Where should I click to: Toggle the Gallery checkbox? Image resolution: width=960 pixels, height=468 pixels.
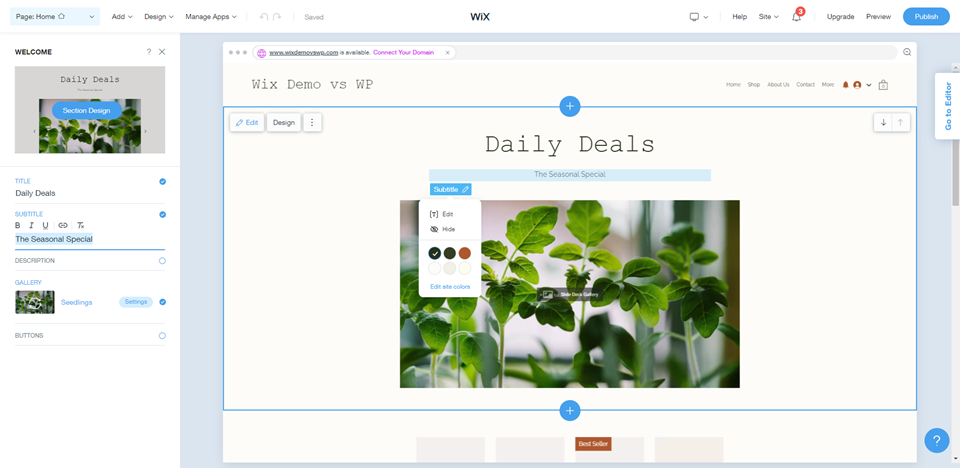point(162,302)
